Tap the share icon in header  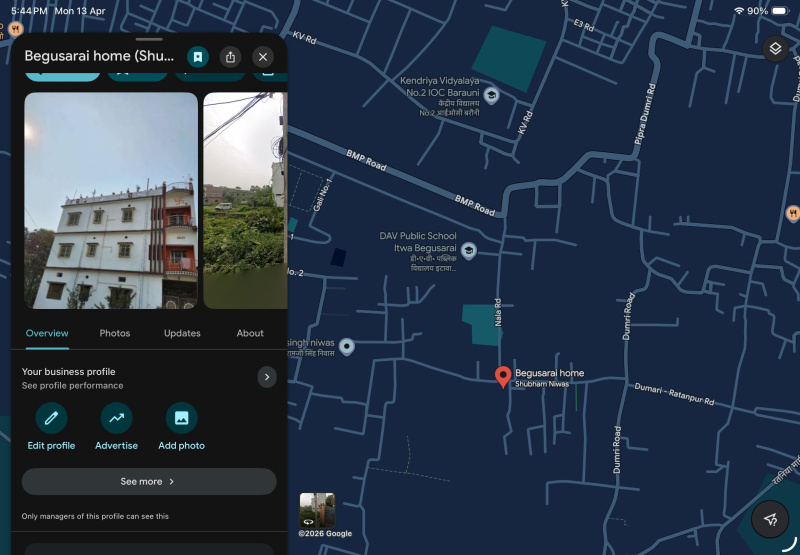pyautogui.click(x=231, y=57)
